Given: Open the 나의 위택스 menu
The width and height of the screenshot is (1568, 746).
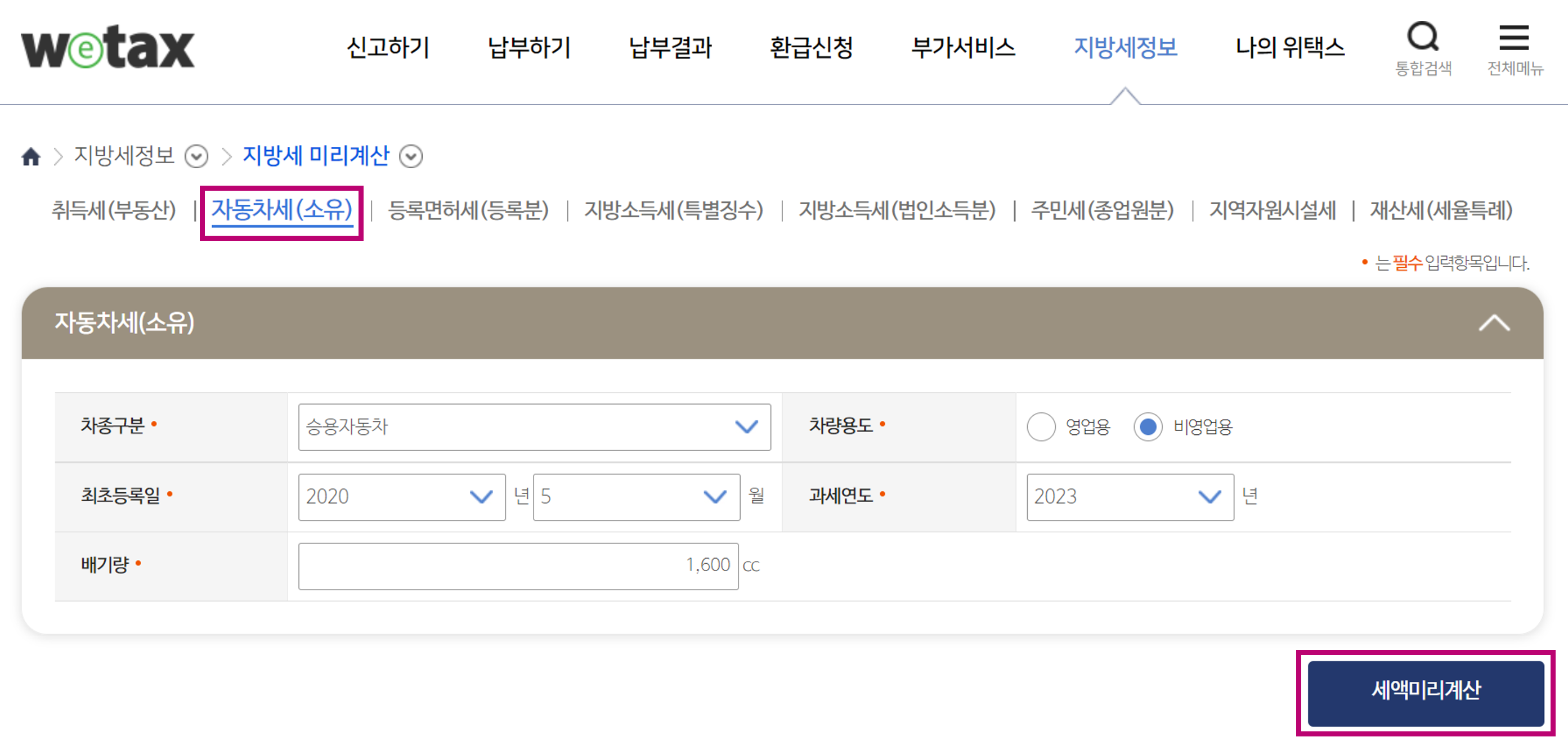Looking at the screenshot, I should (x=1289, y=47).
